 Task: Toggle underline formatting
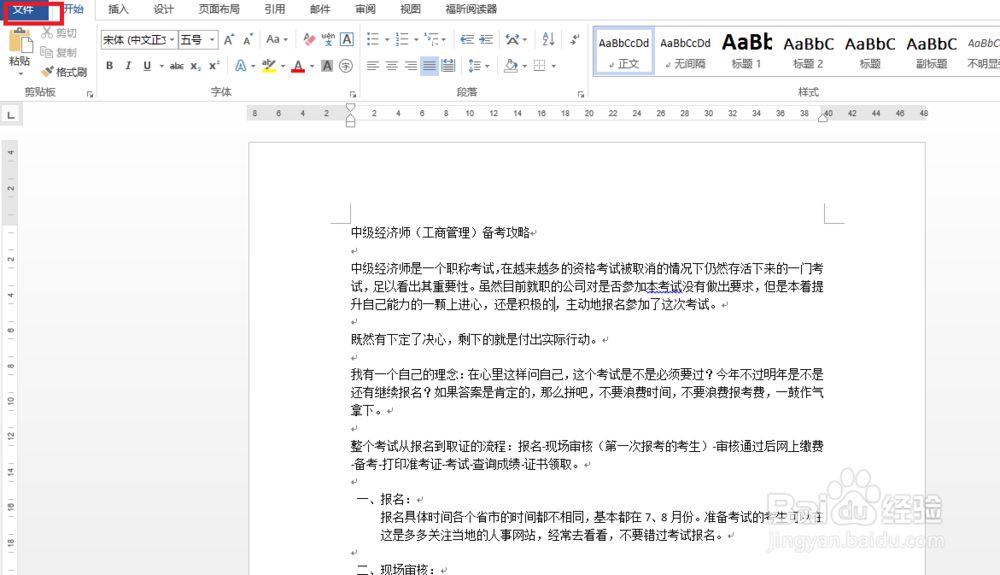147,66
